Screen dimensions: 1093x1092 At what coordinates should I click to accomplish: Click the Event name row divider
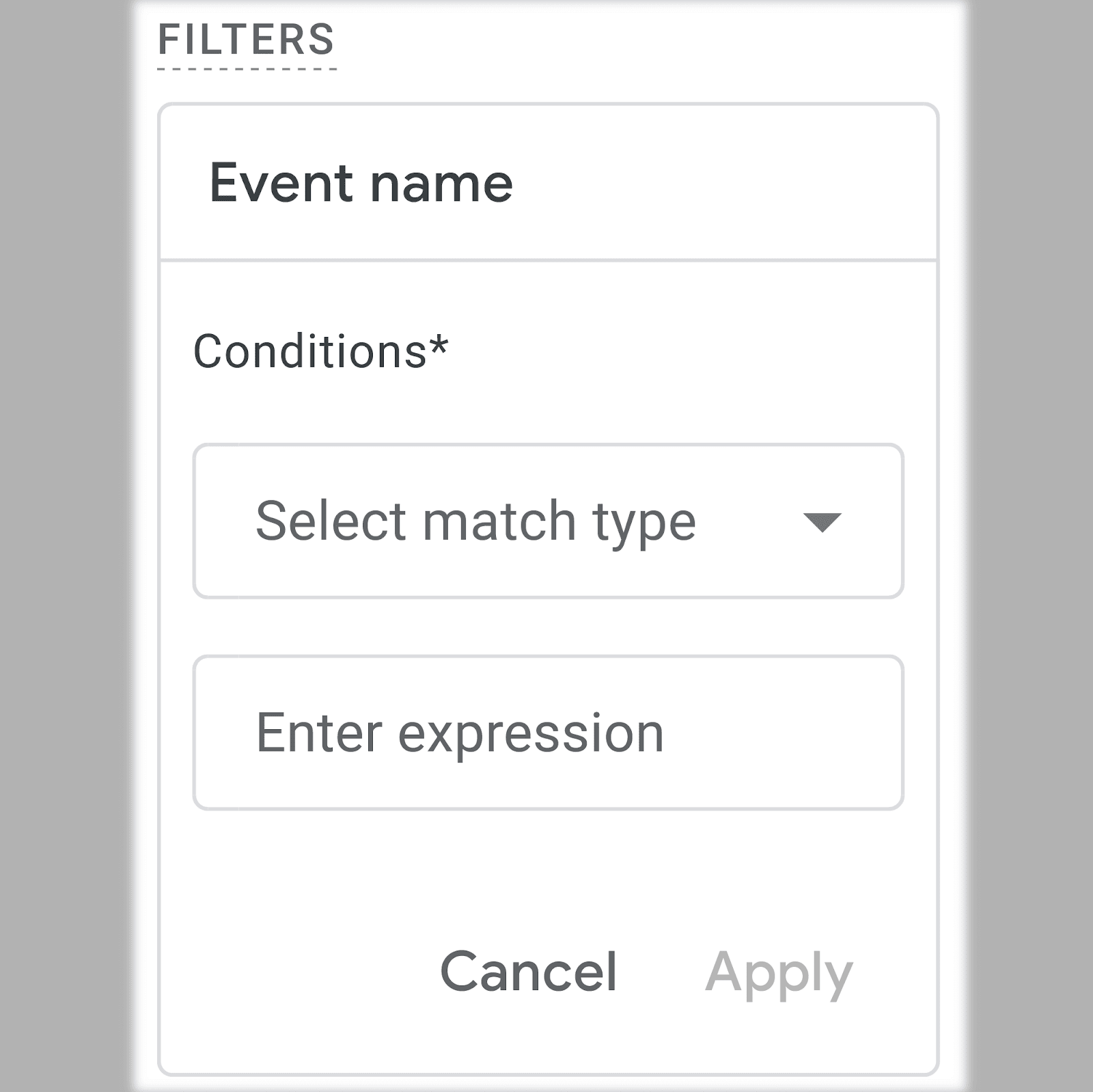(x=546, y=258)
